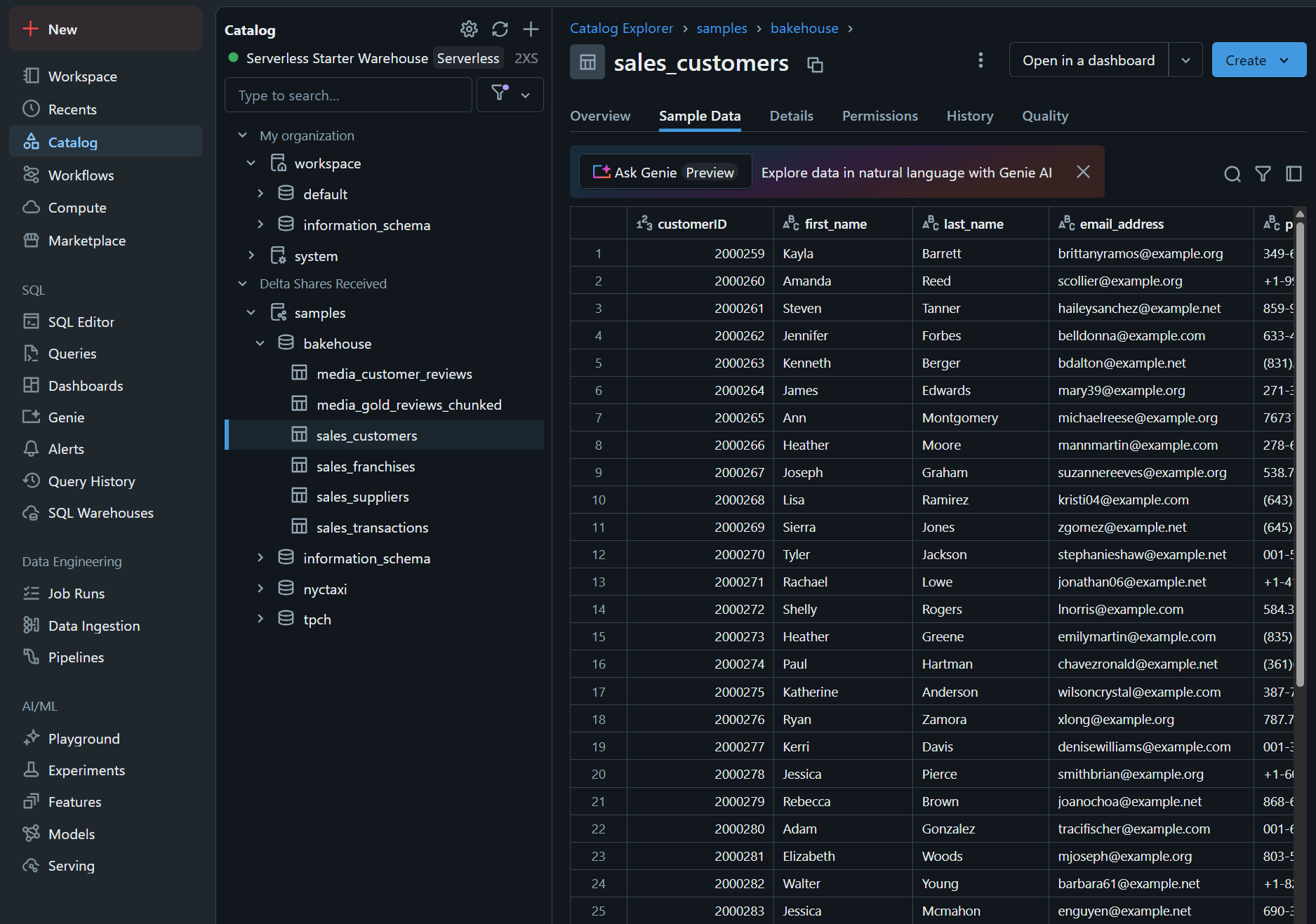This screenshot has width=1316, height=924.
Task: Open Queries list
Action: [105, 354]
